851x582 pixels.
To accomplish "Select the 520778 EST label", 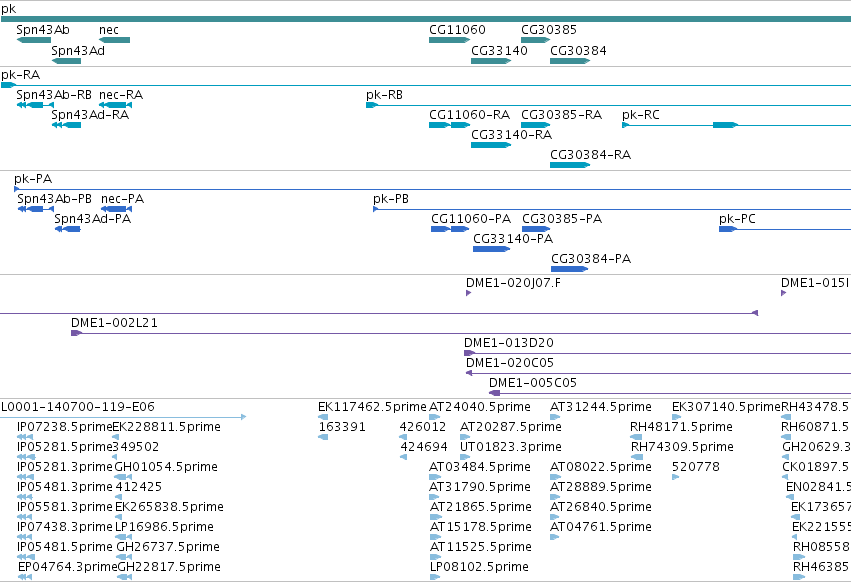I will click(696, 467).
